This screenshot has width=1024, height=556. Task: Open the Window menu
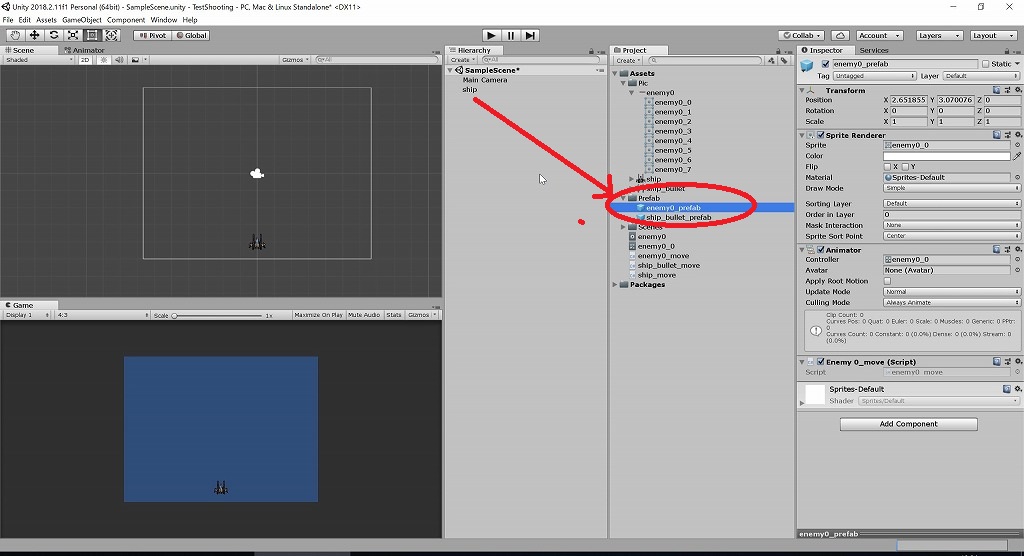163,20
